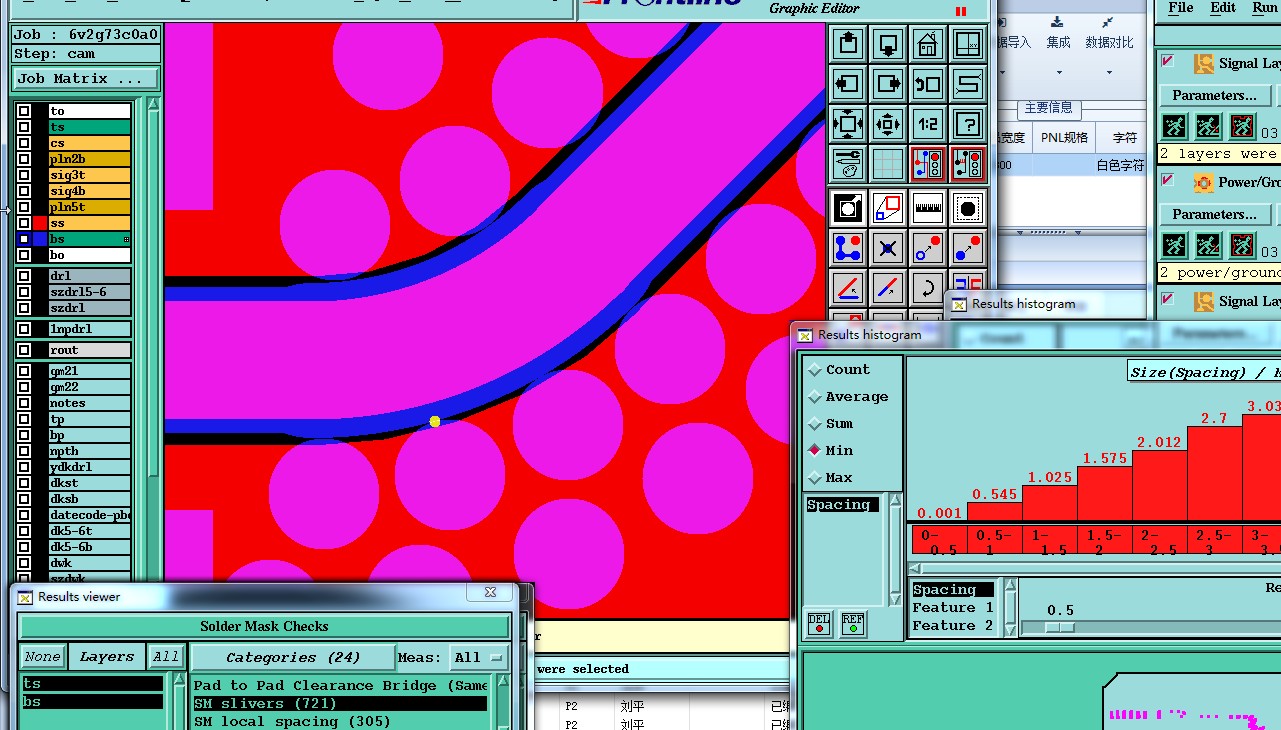Uncheck the Power/Ground checklist checkbox
Image resolution: width=1281 pixels, height=730 pixels.
1167,180
